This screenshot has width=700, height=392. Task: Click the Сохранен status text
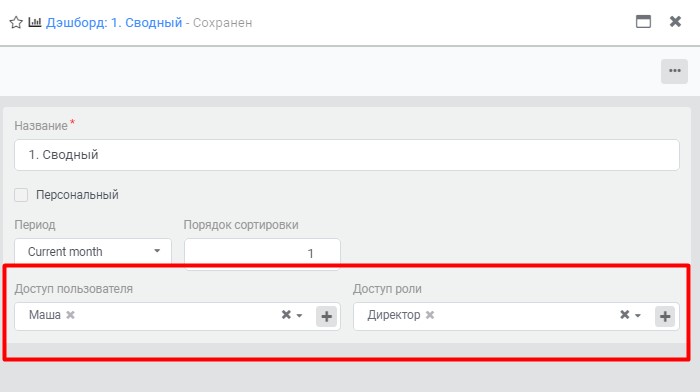(x=222, y=23)
